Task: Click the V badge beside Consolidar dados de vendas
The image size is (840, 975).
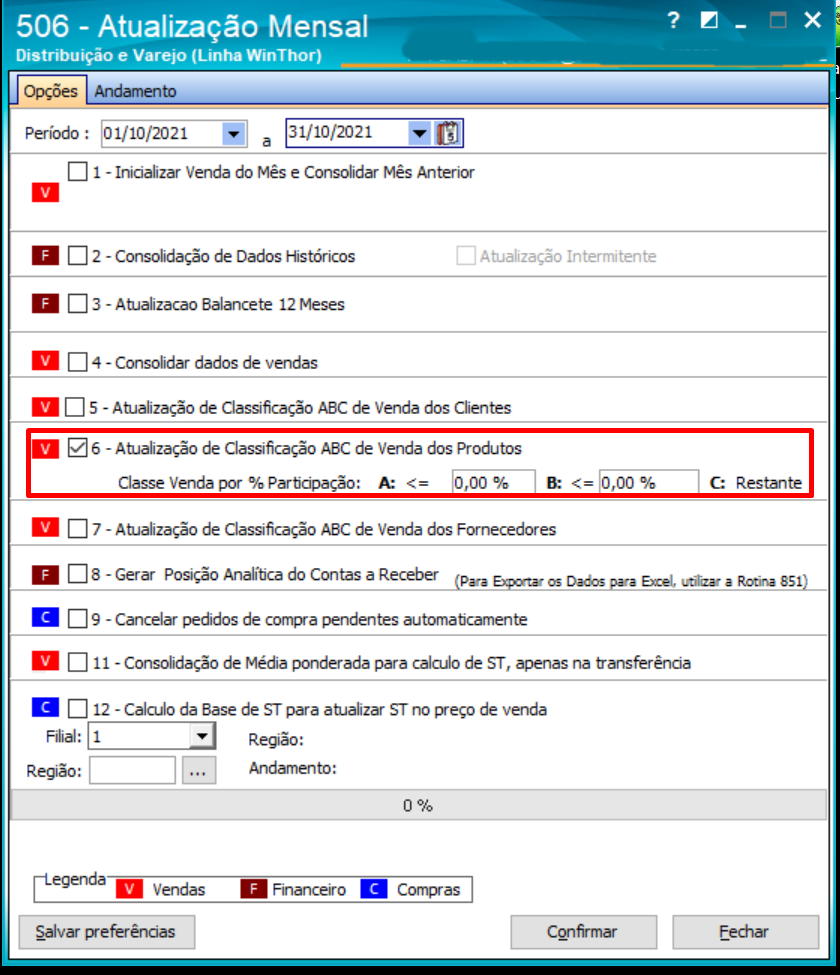Action: [x=45, y=360]
